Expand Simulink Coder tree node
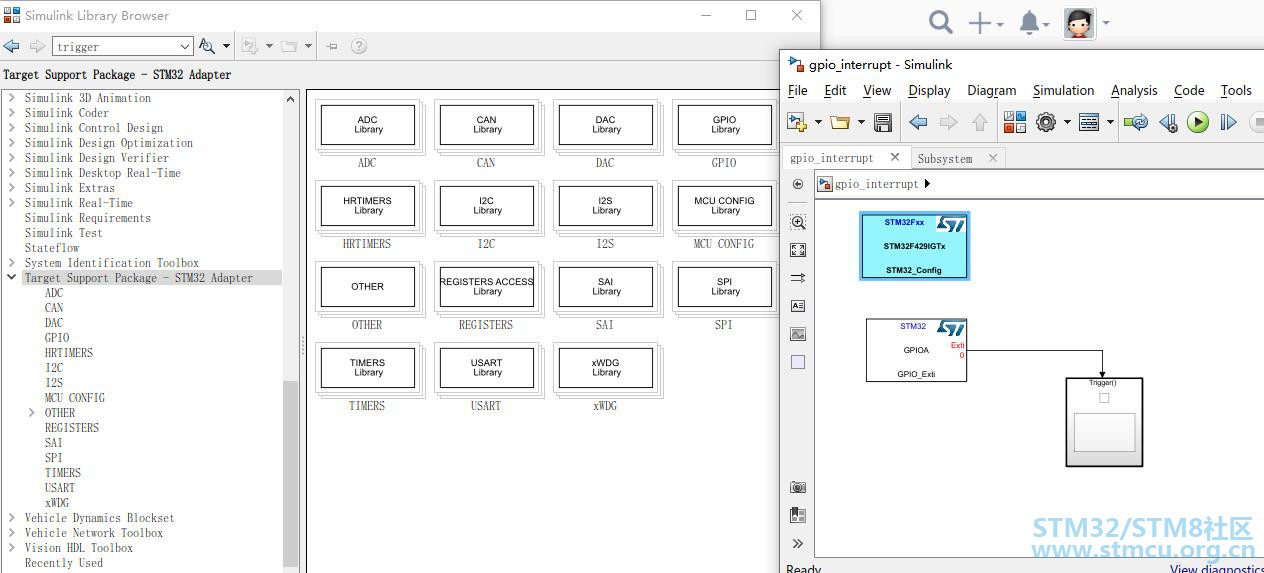1264x573 pixels. coord(12,113)
